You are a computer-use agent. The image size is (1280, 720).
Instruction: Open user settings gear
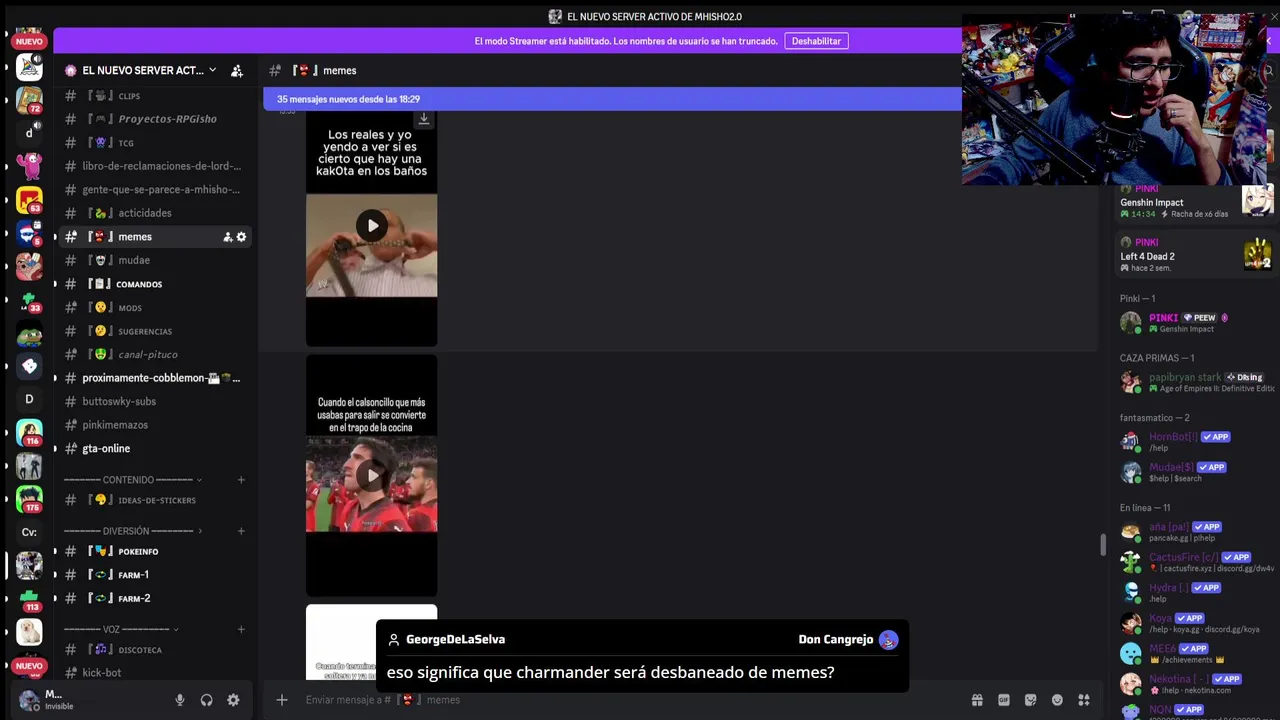tap(233, 700)
